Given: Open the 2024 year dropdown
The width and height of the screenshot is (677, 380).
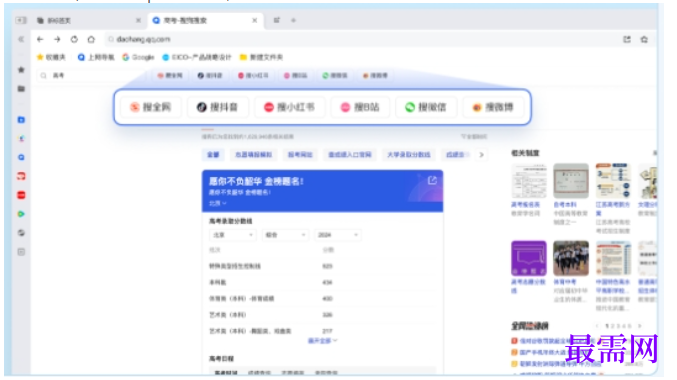Looking at the screenshot, I should tap(337, 235).
